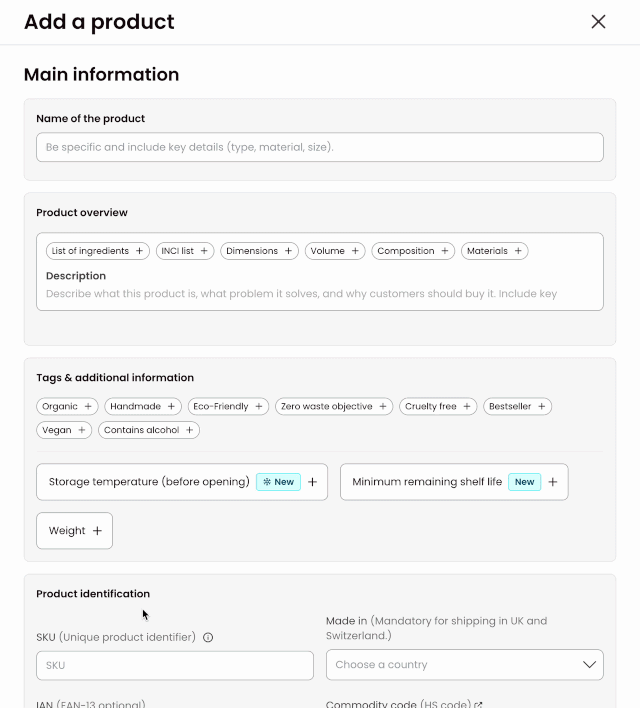
Task: Click plus icon on Volume chip
Action: [x=355, y=251]
